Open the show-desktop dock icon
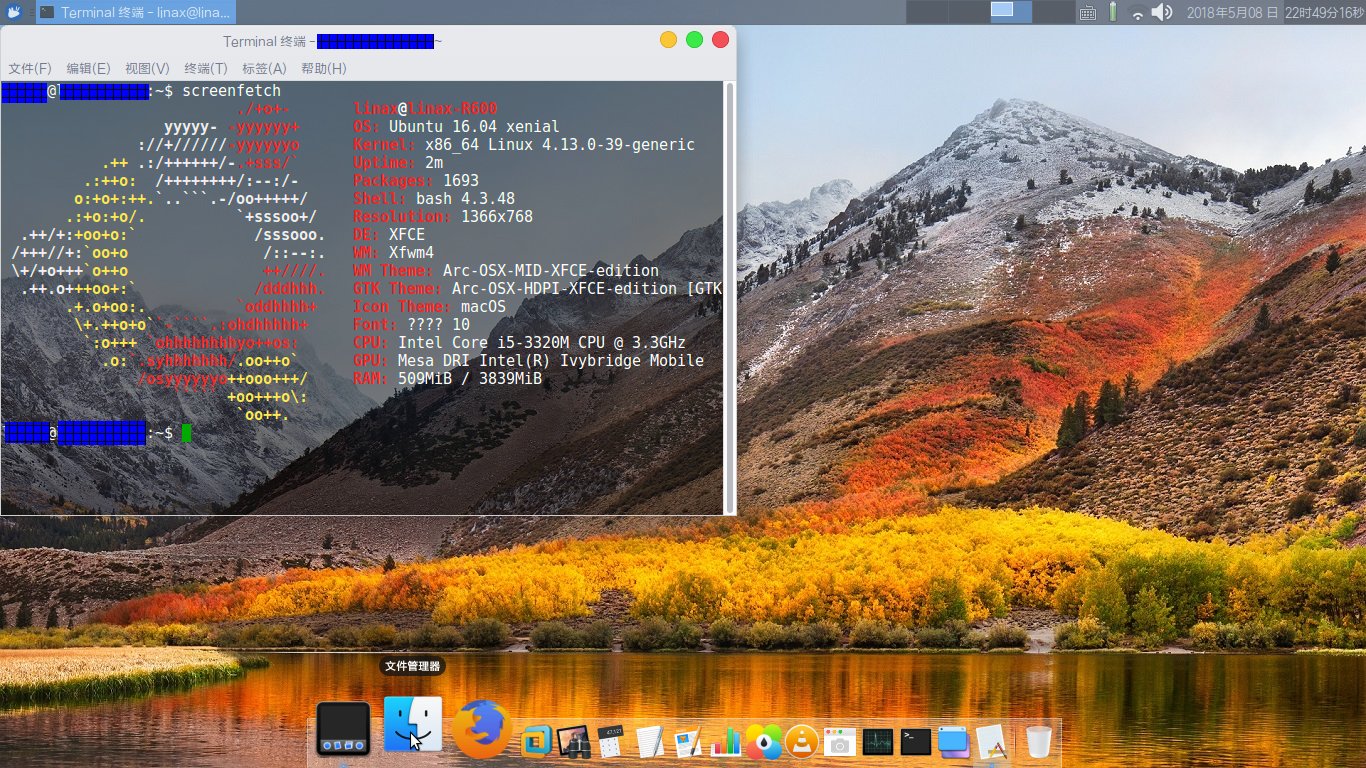The height and width of the screenshot is (768, 1366). tap(343, 728)
